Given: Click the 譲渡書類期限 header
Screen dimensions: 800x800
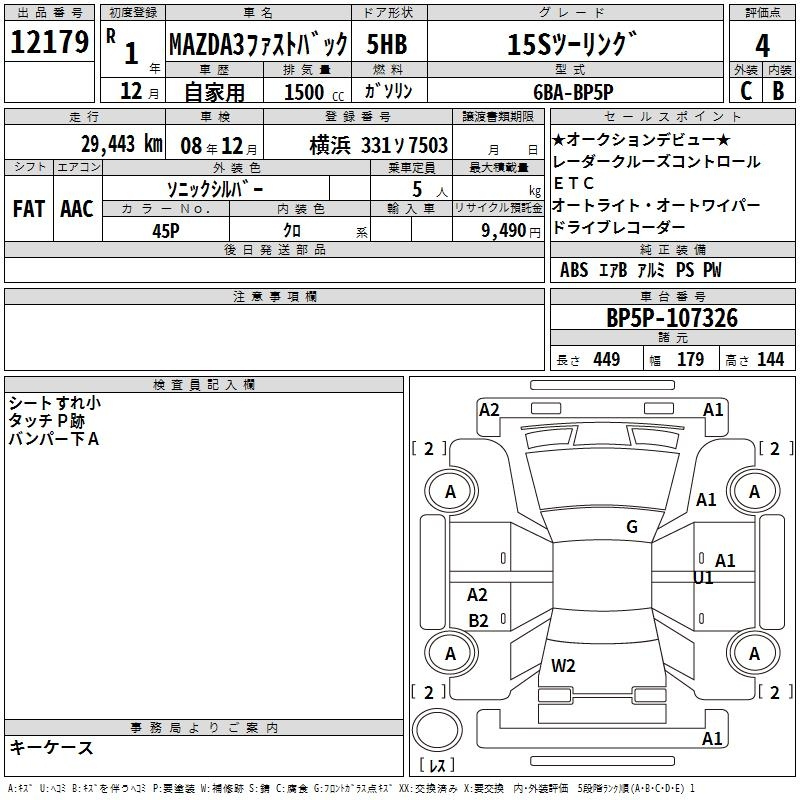Looking at the screenshot, I should [498, 116].
